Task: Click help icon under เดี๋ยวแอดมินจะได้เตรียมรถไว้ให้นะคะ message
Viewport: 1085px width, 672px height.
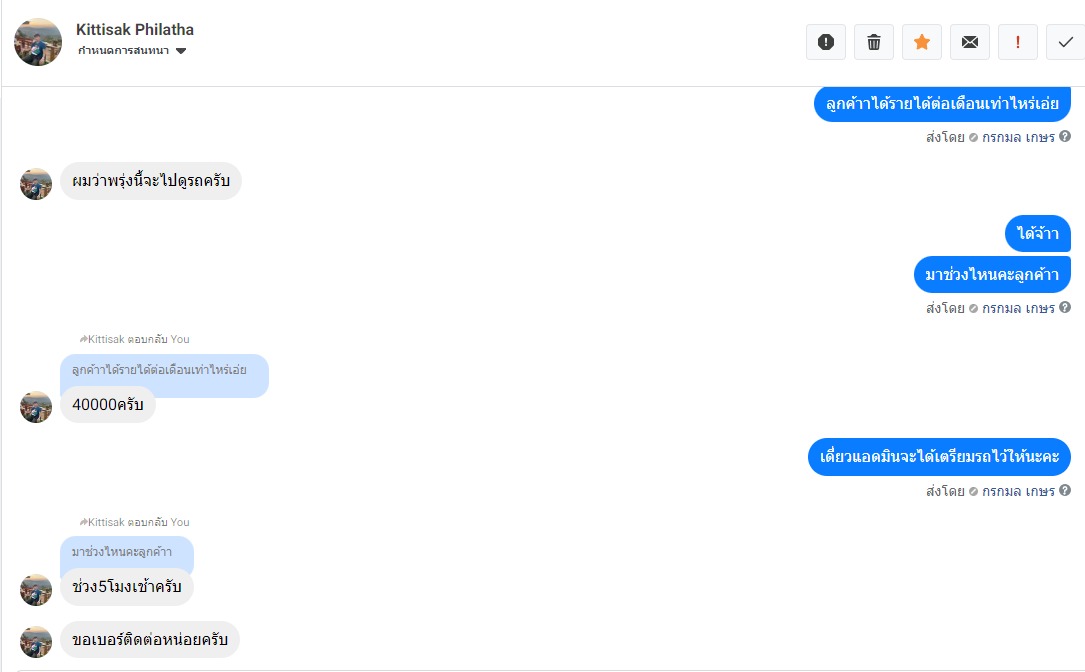Action: click(1065, 491)
